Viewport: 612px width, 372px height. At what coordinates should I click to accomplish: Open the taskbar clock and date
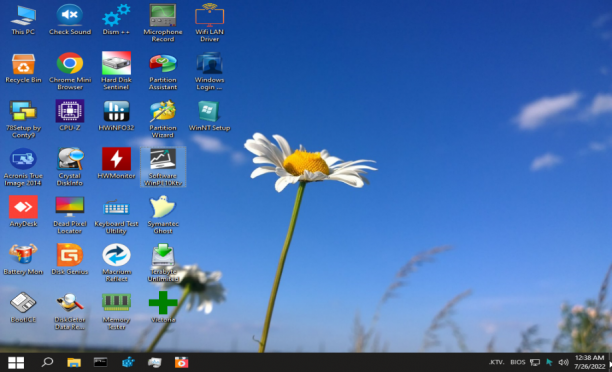(589, 362)
